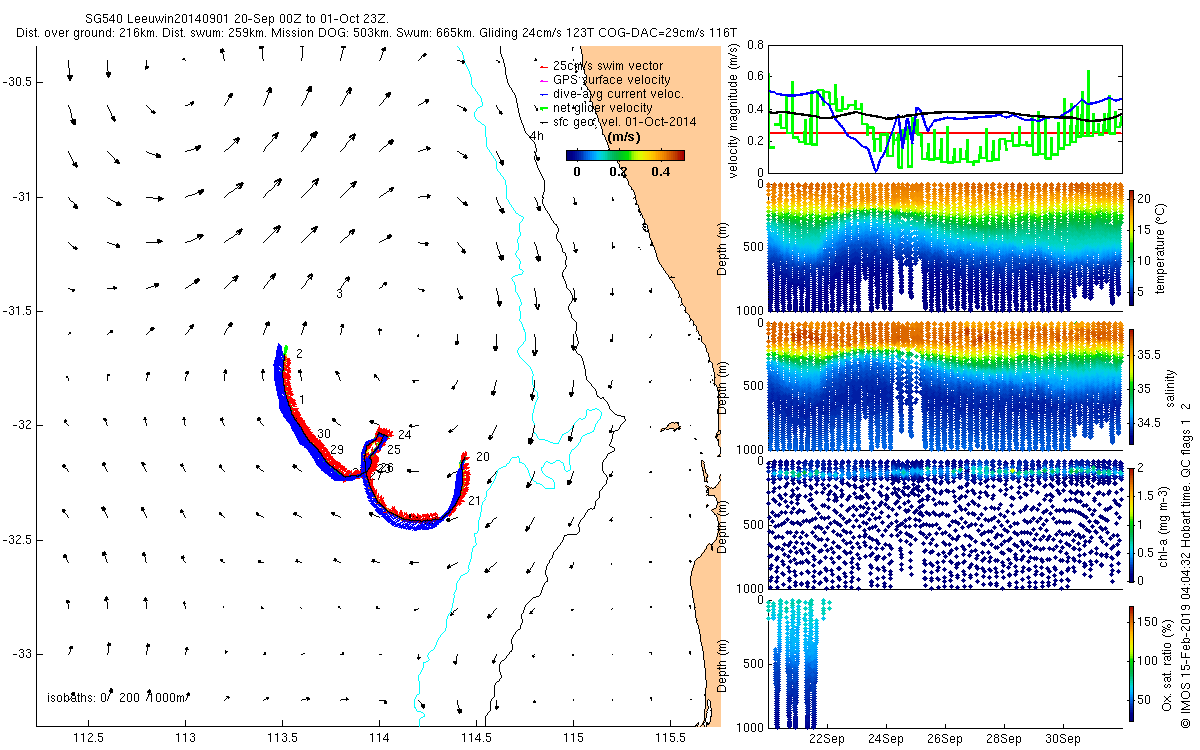Click the 35.5 tick on salinity colorbar
Image resolution: width=1200 pixels, height=750 pixels.
click(x=1151, y=355)
